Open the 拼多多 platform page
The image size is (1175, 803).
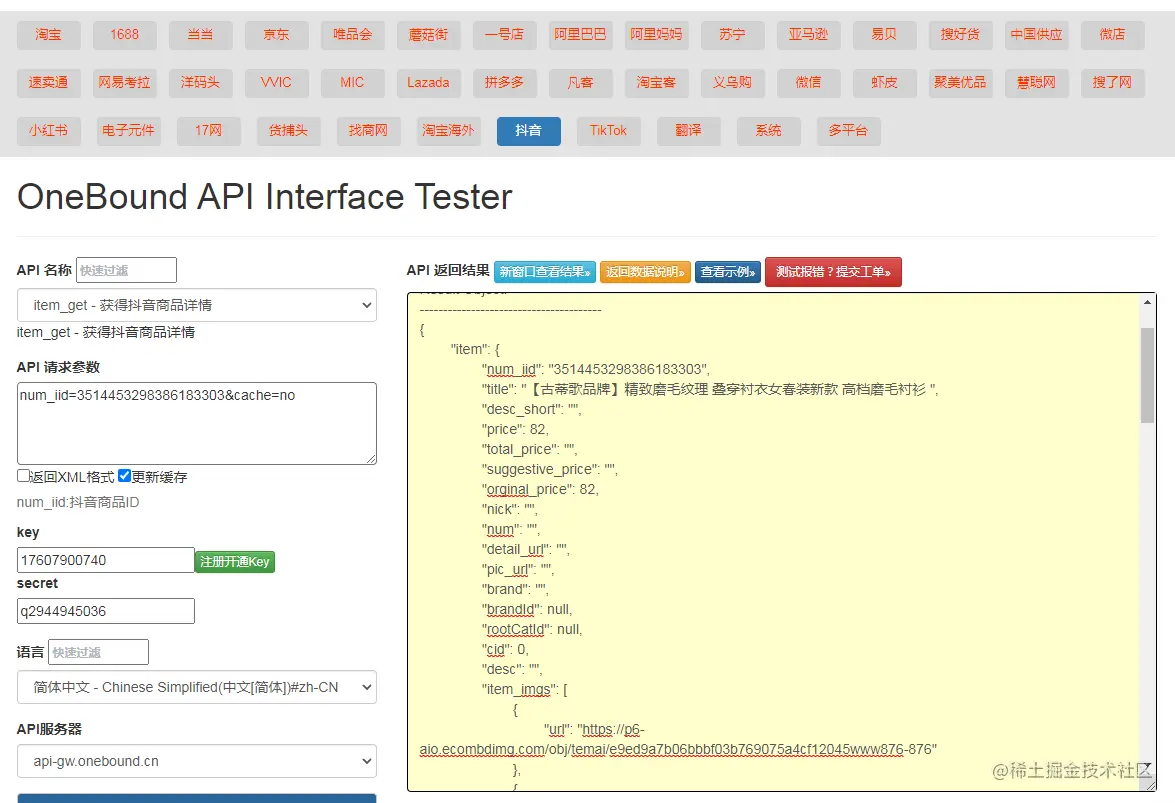point(505,83)
